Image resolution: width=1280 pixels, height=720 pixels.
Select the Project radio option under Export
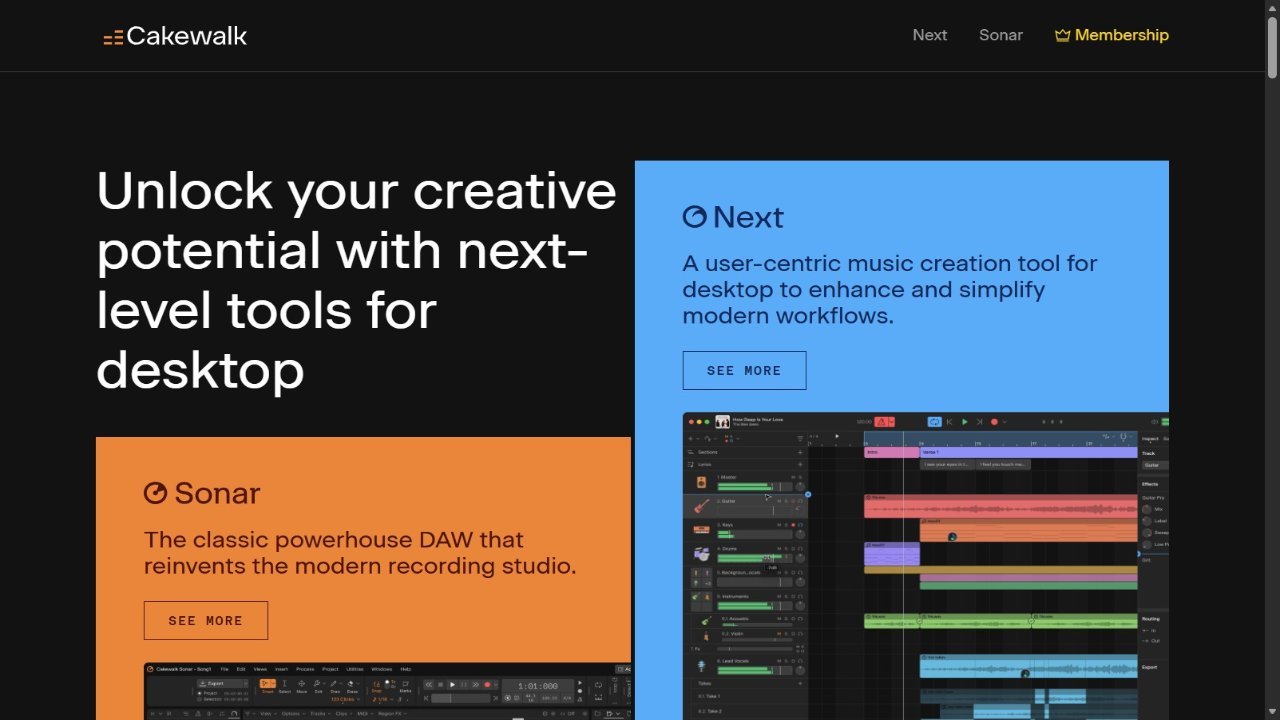click(200, 693)
